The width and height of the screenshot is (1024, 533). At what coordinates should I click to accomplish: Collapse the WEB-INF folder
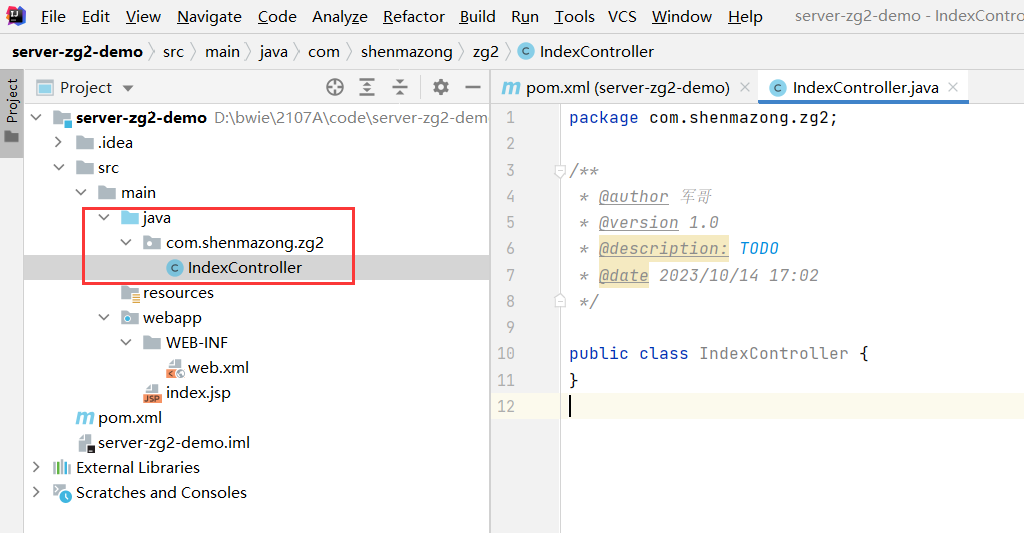coord(126,343)
